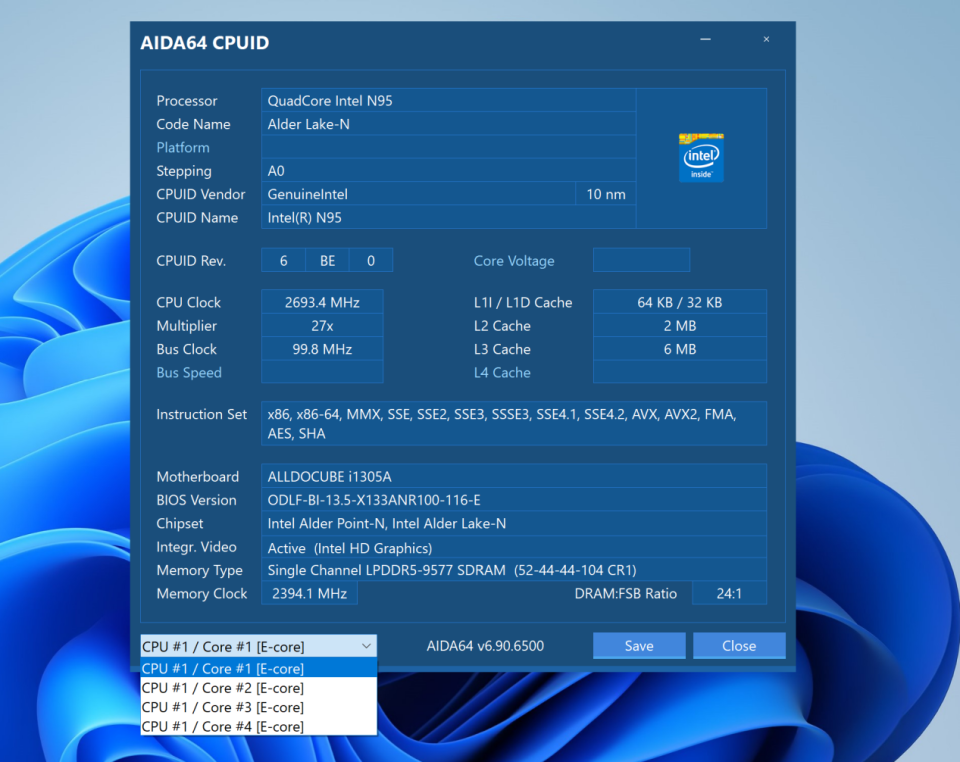
Task: Select the CPU Clock value 2693.4 MHz
Action: click(322, 302)
